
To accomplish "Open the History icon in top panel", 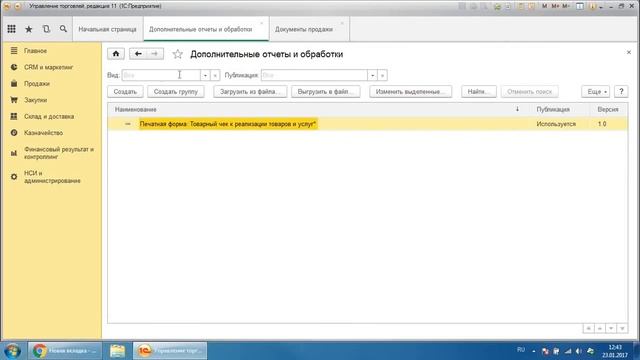I will (46, 29).
